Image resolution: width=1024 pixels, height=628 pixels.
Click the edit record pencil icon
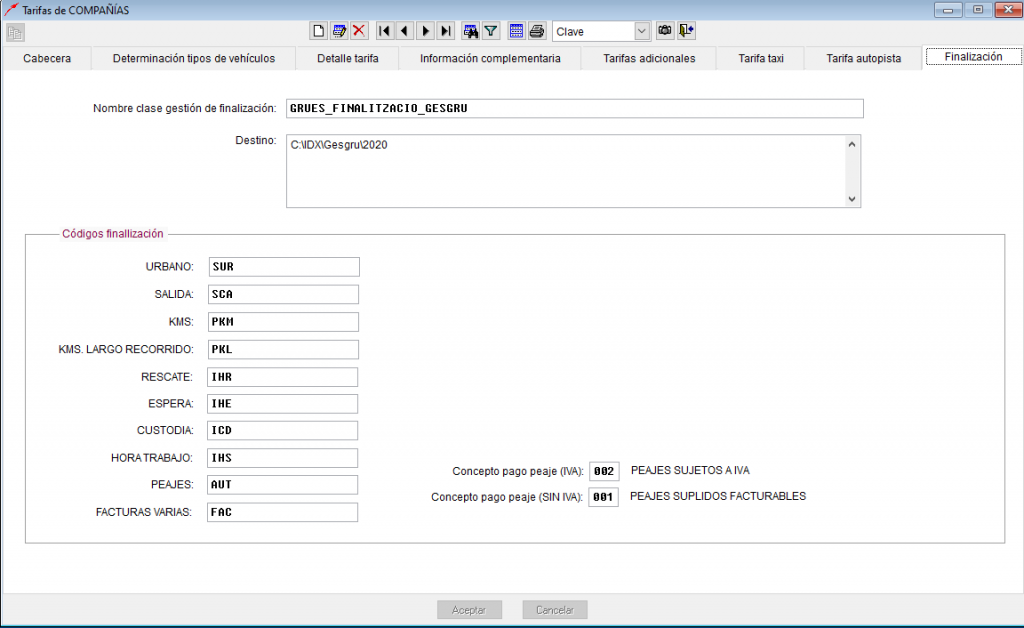[338, 31]
